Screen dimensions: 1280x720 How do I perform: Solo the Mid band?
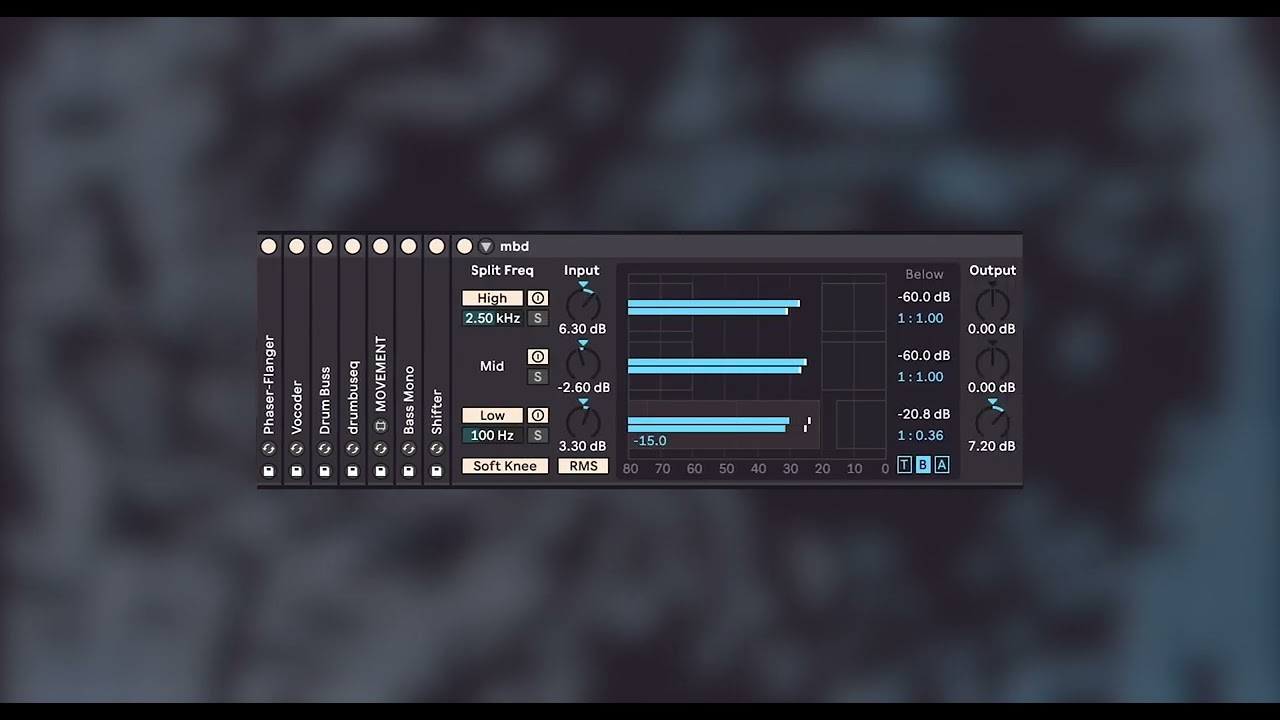pyautogui.click(x=538, y=377)
